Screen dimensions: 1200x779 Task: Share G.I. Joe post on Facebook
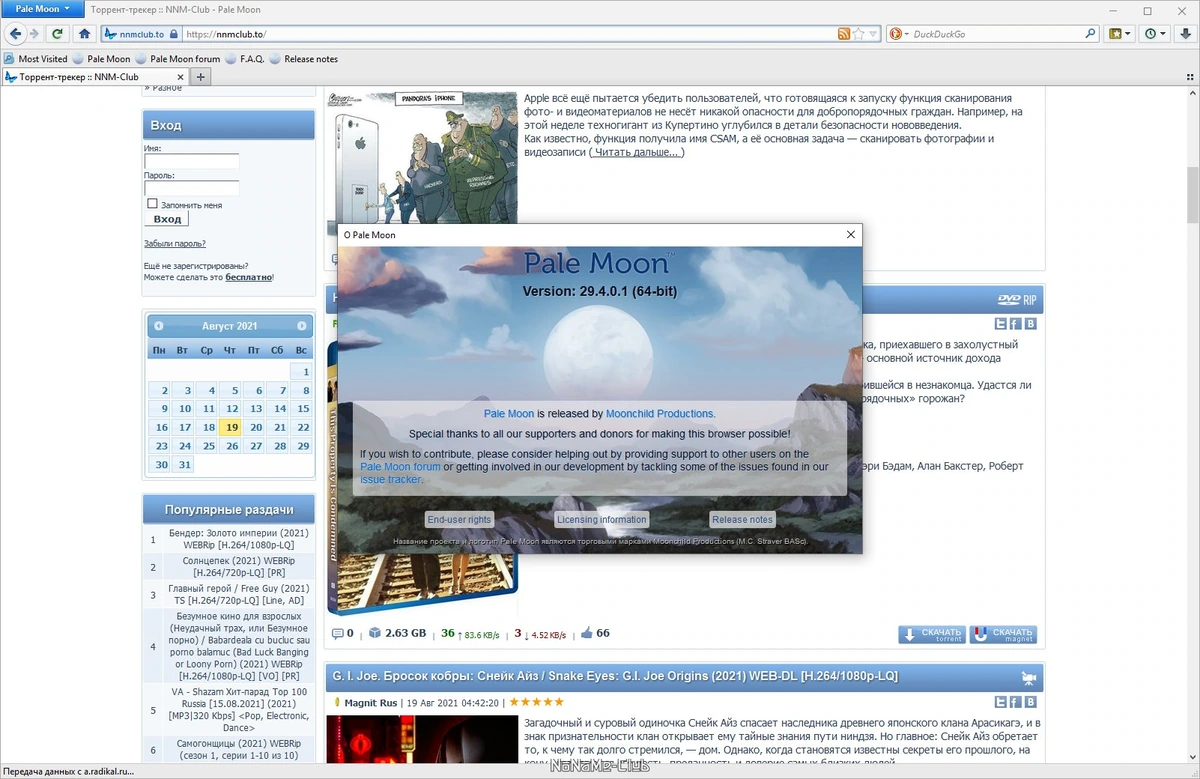point(1015,703)
